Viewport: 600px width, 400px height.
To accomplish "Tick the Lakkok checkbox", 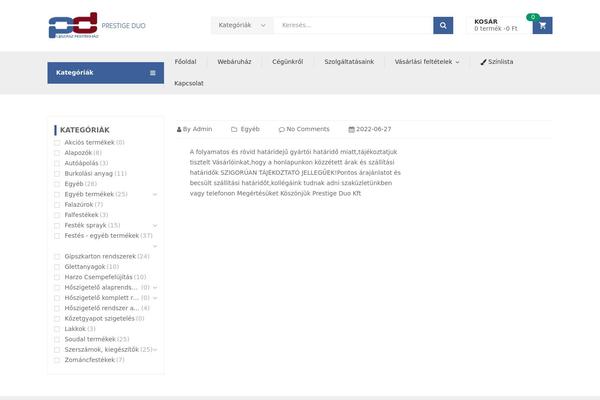I will pos(57,329).
